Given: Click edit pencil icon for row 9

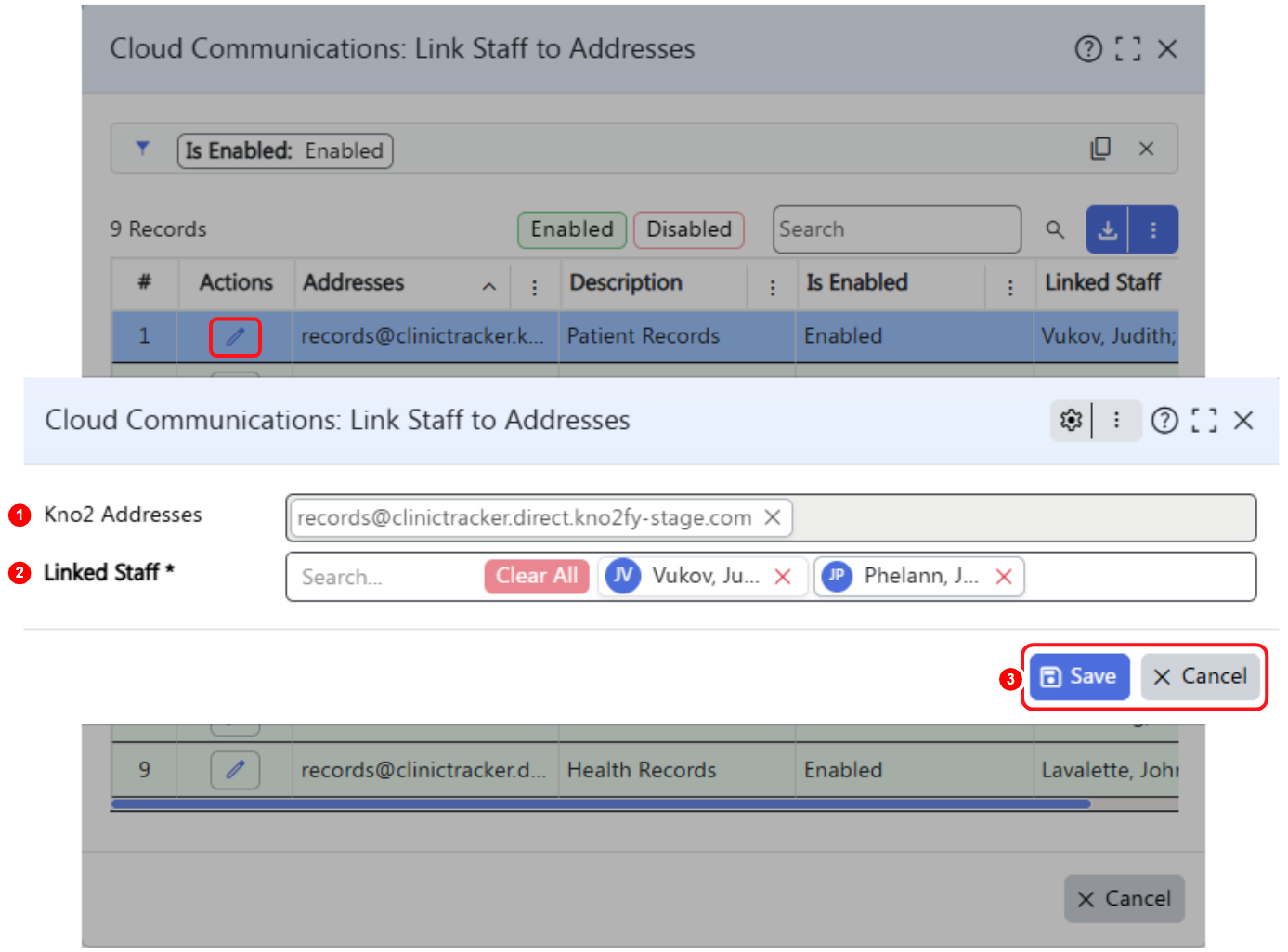Looking at the screenshot, I should tap(235, 770).
